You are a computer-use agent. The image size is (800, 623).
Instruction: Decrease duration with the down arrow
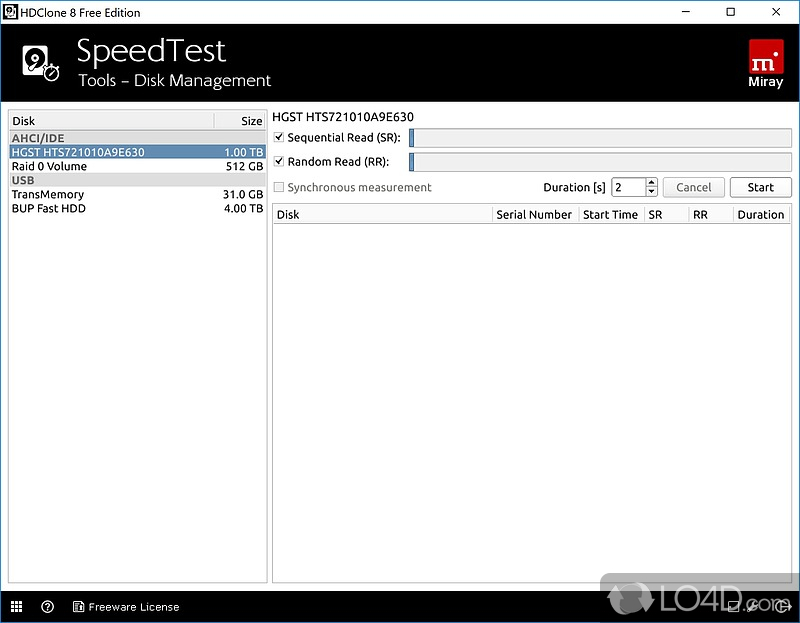pyautogui.click(x=651, y=192)
